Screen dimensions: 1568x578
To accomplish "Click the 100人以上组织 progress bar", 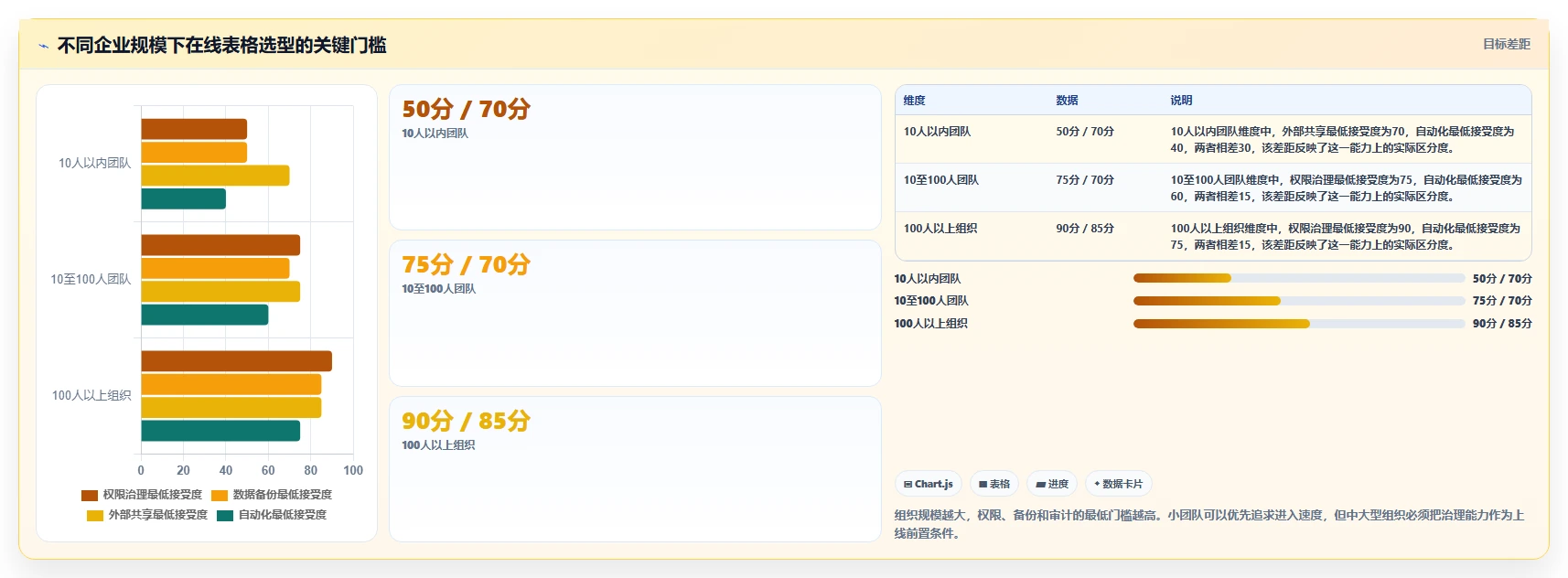I will pyautogui.click(x=1299, y=324).
